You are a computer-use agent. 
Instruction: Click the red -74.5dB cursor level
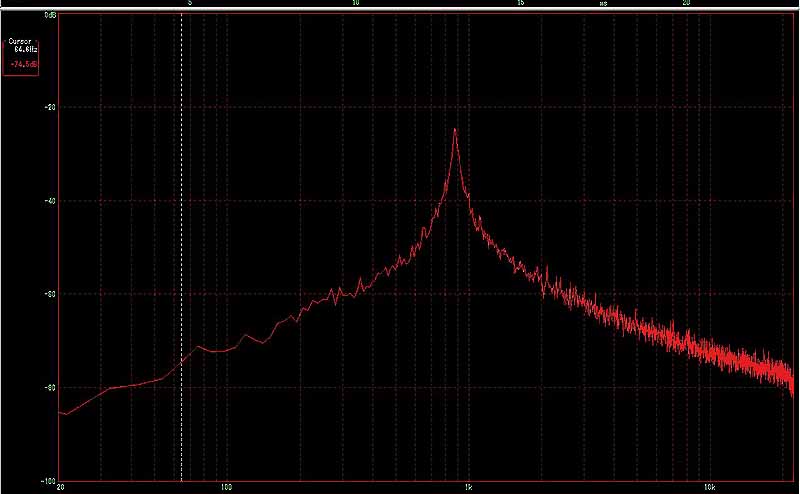pyautogui.click(x=23, y=65)
